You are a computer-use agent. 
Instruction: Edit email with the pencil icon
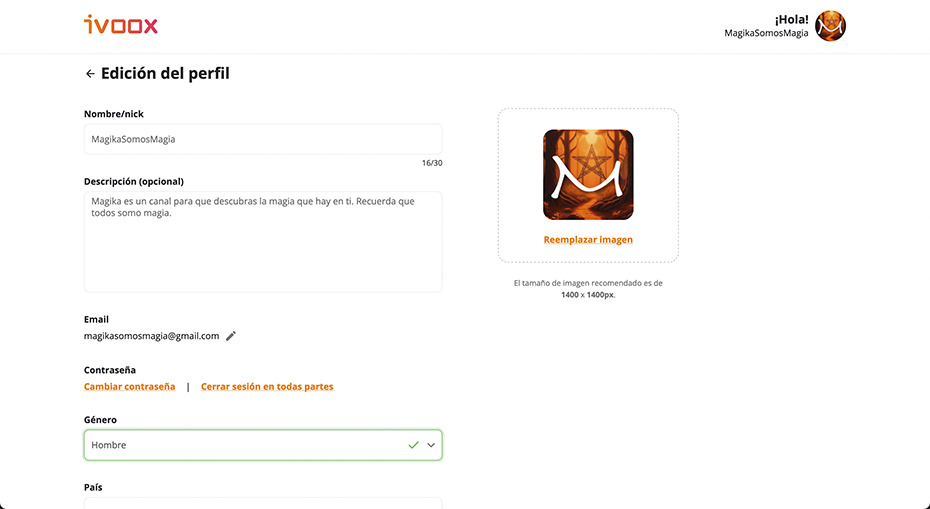(x=231, y=336)
